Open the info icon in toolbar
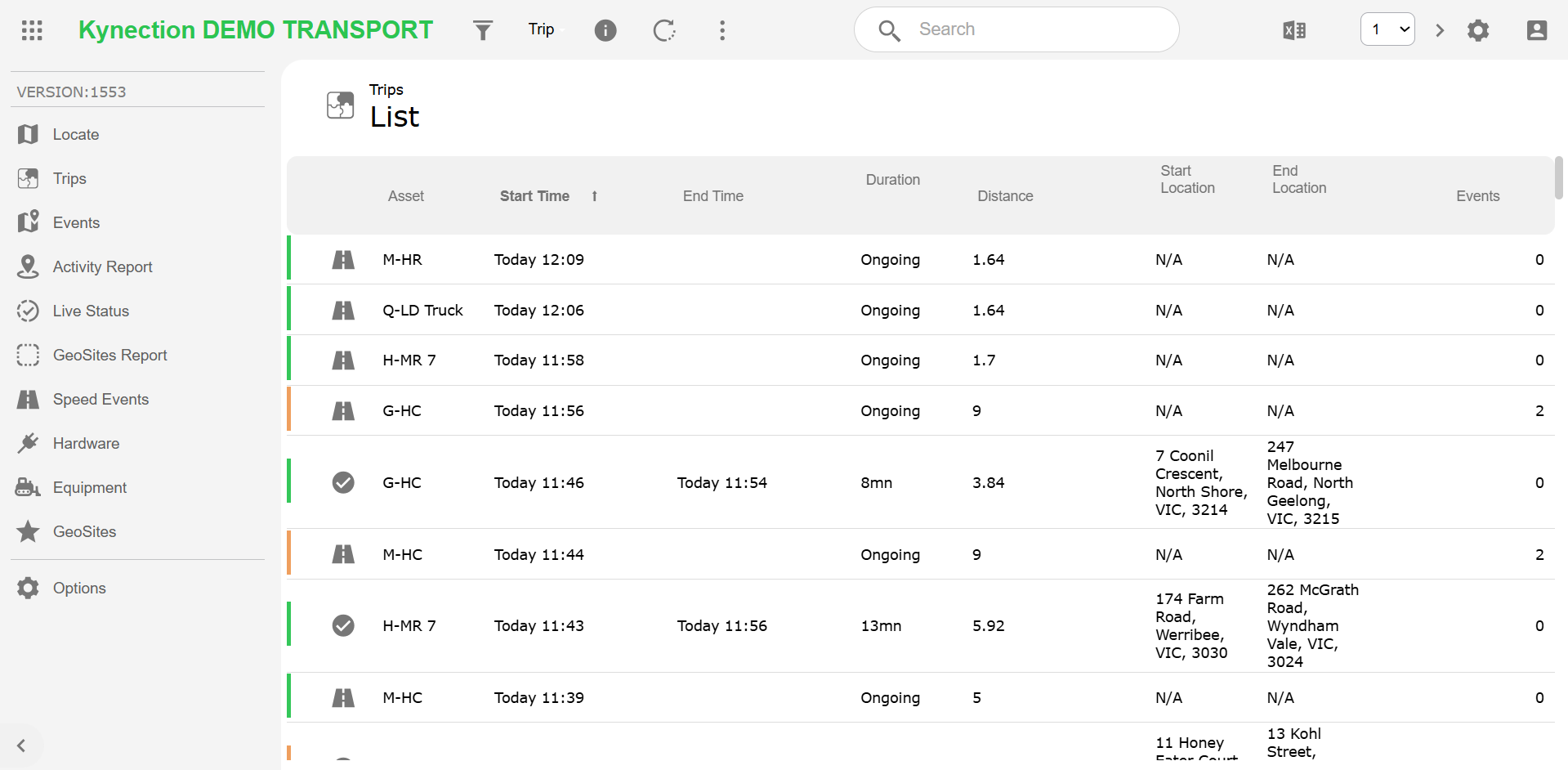This screenshot has height=770, width=1568. point(605,30)
